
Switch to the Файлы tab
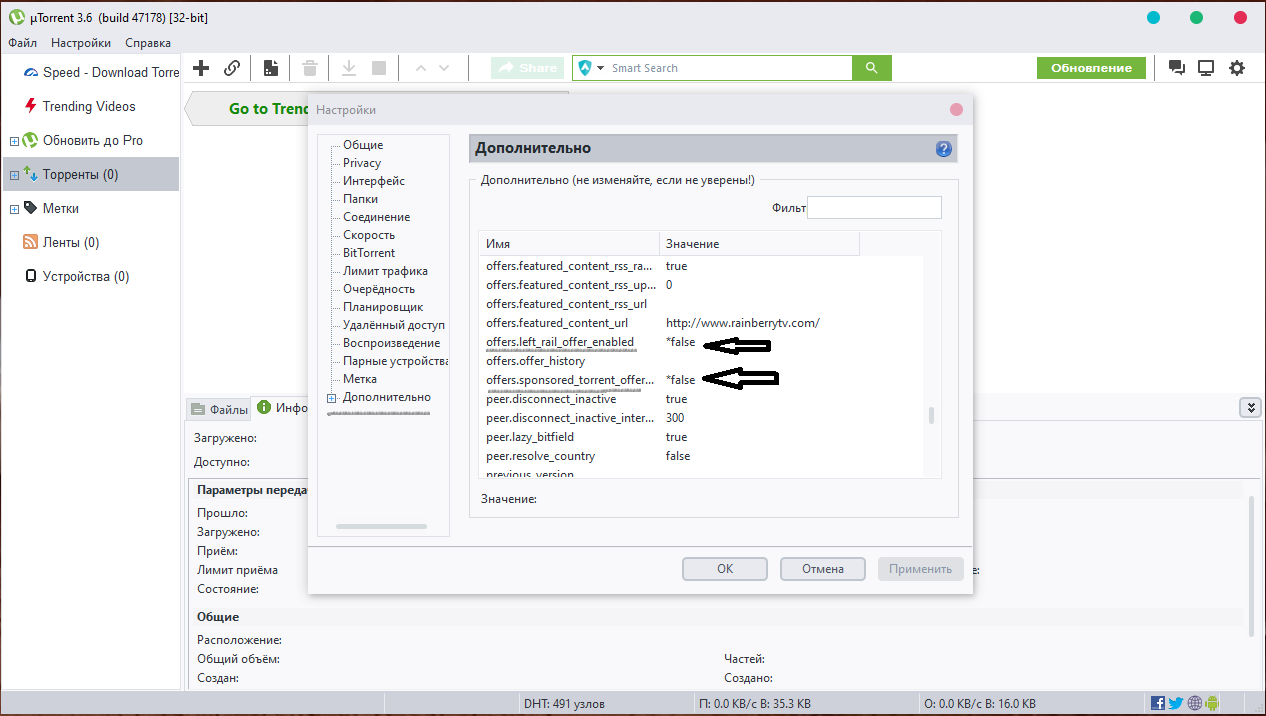(219, 409)
